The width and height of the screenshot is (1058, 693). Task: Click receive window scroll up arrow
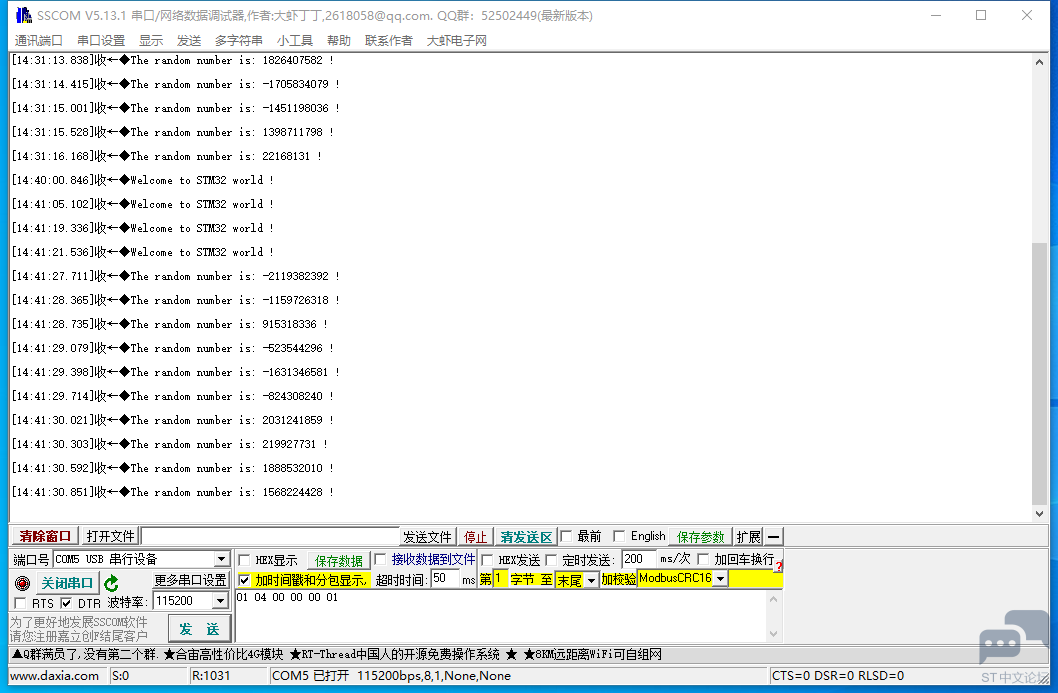1039,61
